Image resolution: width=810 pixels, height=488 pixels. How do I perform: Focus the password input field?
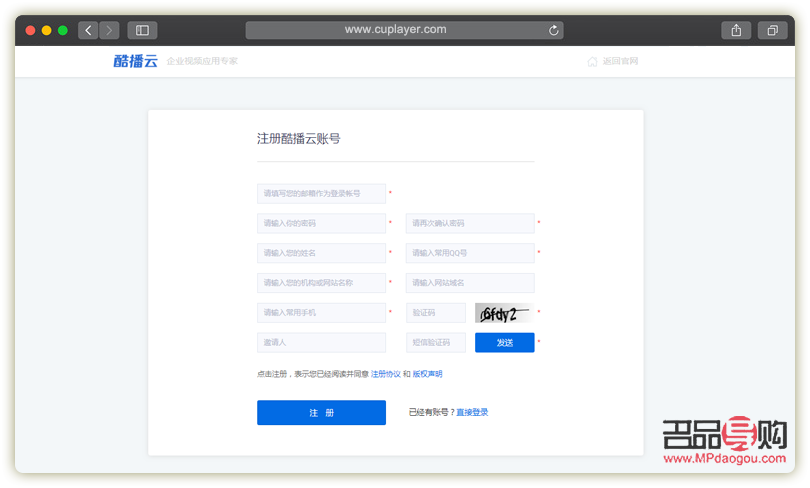point(321,223)
